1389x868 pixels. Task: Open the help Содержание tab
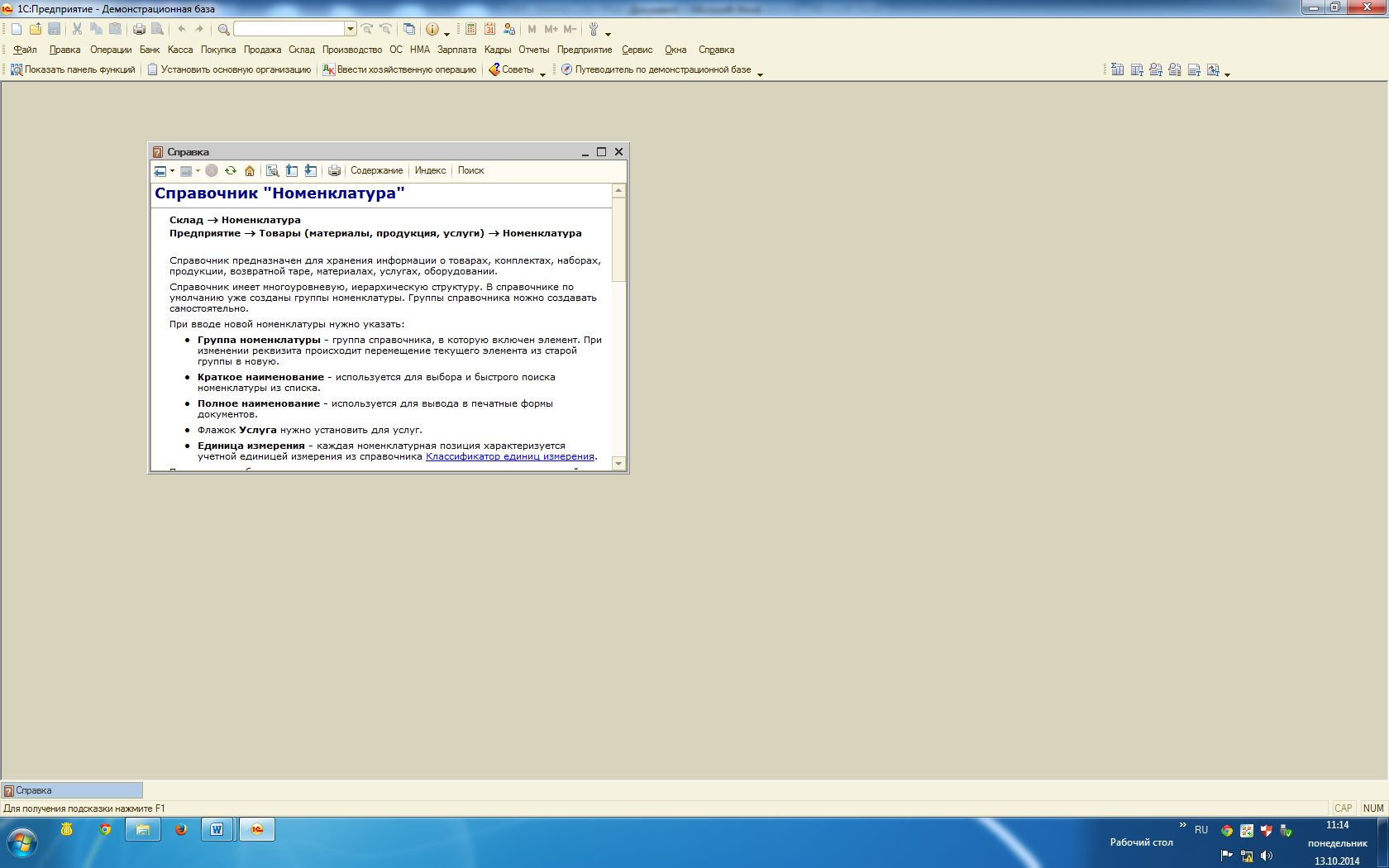[377, 170]
